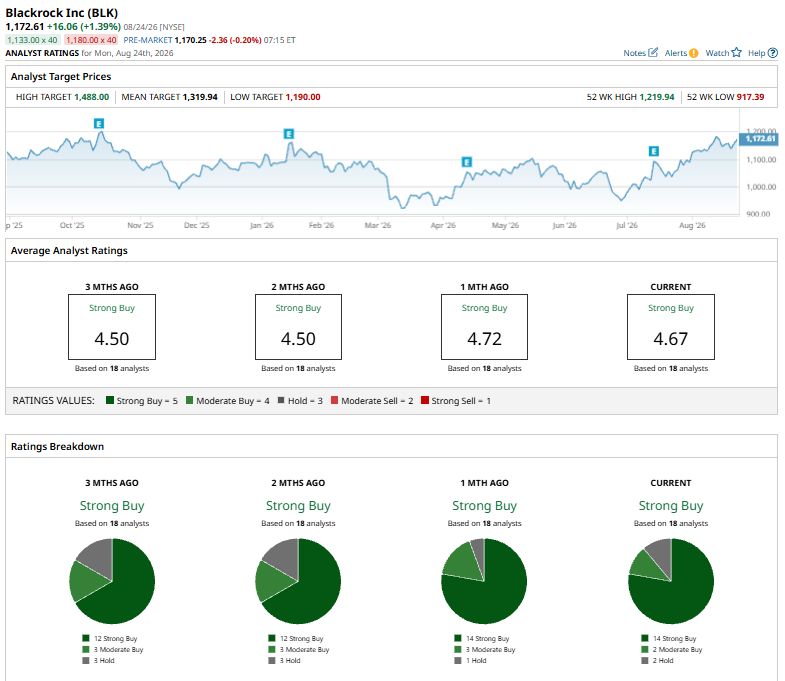Image resolution: width=785 pixels, height=681 pixels.
Task: Click the 2 MTHS AGO pie chart
Action: (x=298, y=581)
